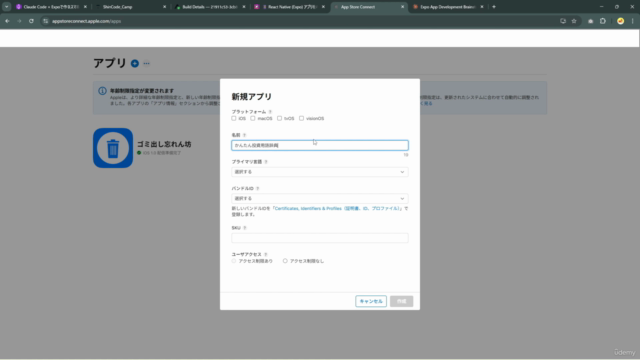Image resolution: width=640 pixels, height=360 pixels.
Task: Bookmark this page with the star icon
Action: 574,21
